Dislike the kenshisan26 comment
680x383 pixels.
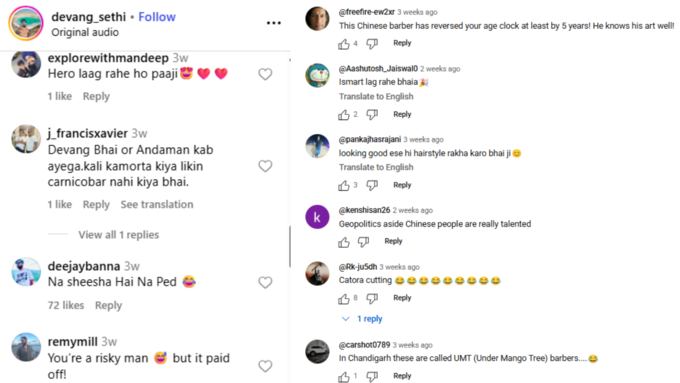(363, 242)
